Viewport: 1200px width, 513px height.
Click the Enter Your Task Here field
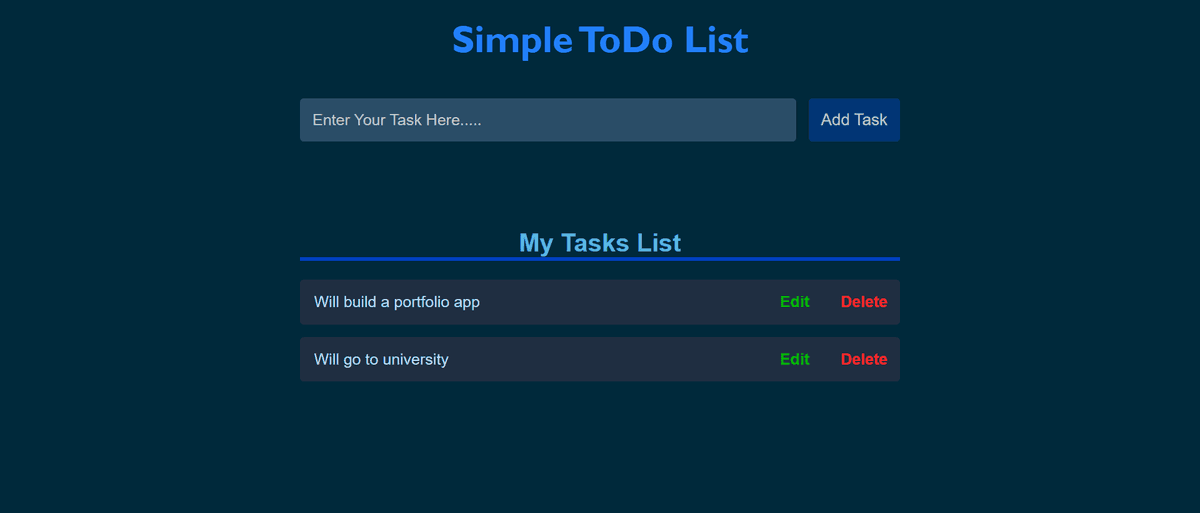pyautogui.click(x=548, y=120)
